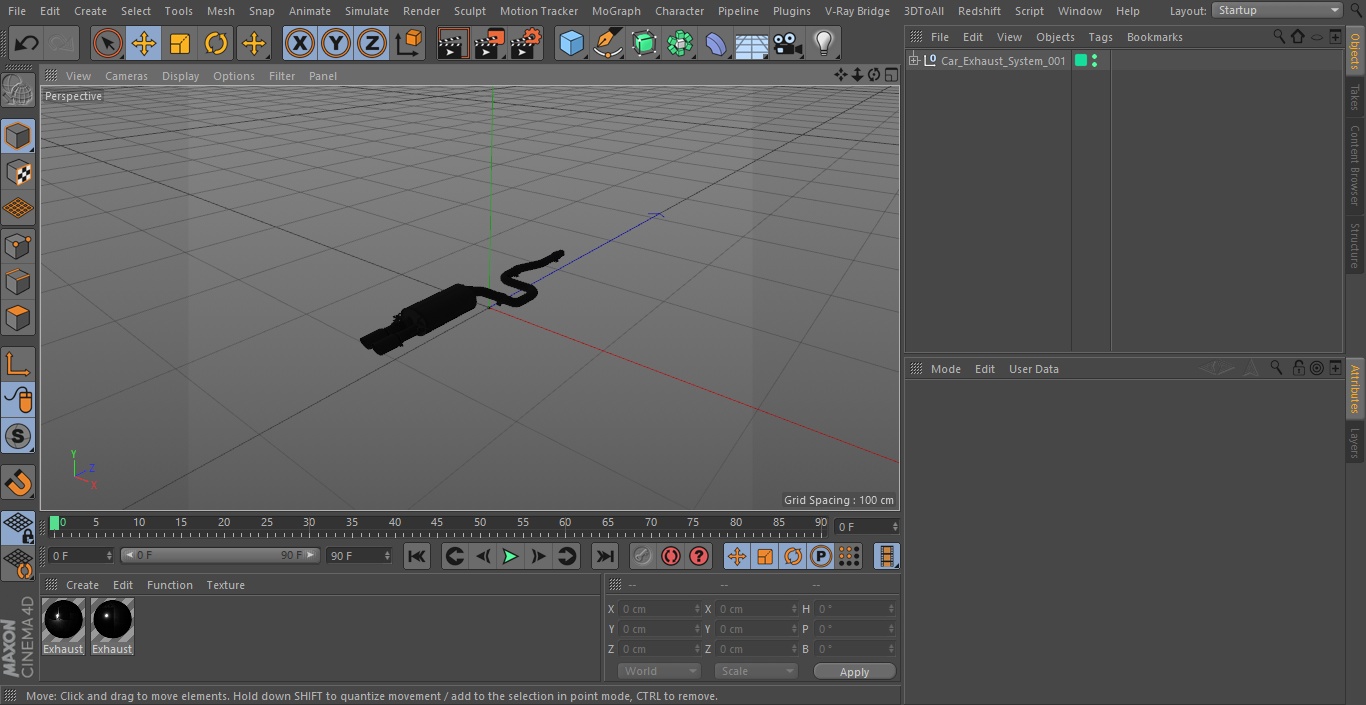Viewport: 1366px width, 705px height.
Task: Activate the Move tool
Action: [x=144, y=44]
